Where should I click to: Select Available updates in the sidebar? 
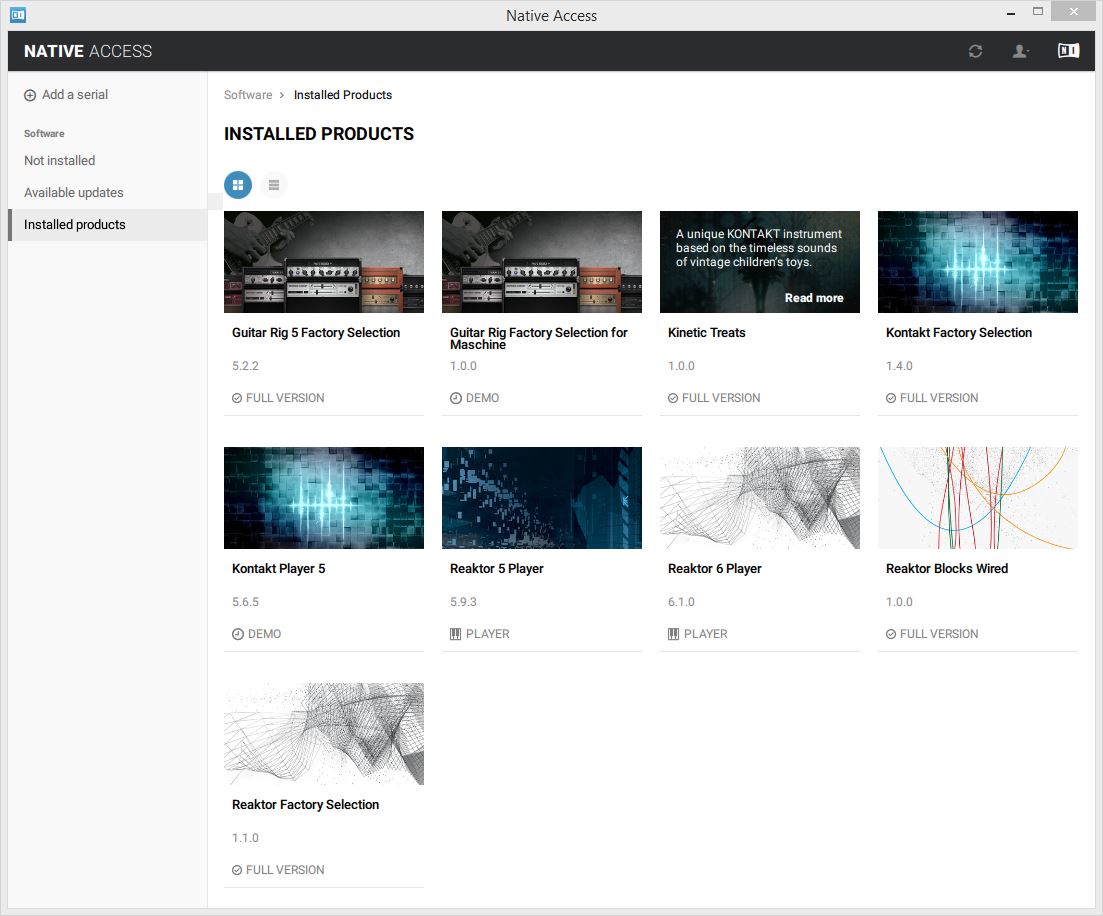(x=73, y=192)
